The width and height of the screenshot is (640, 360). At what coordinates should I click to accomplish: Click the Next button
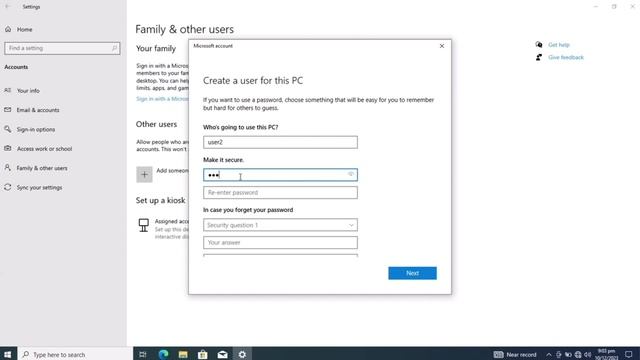pyautogui.click(x=412, y=273)
